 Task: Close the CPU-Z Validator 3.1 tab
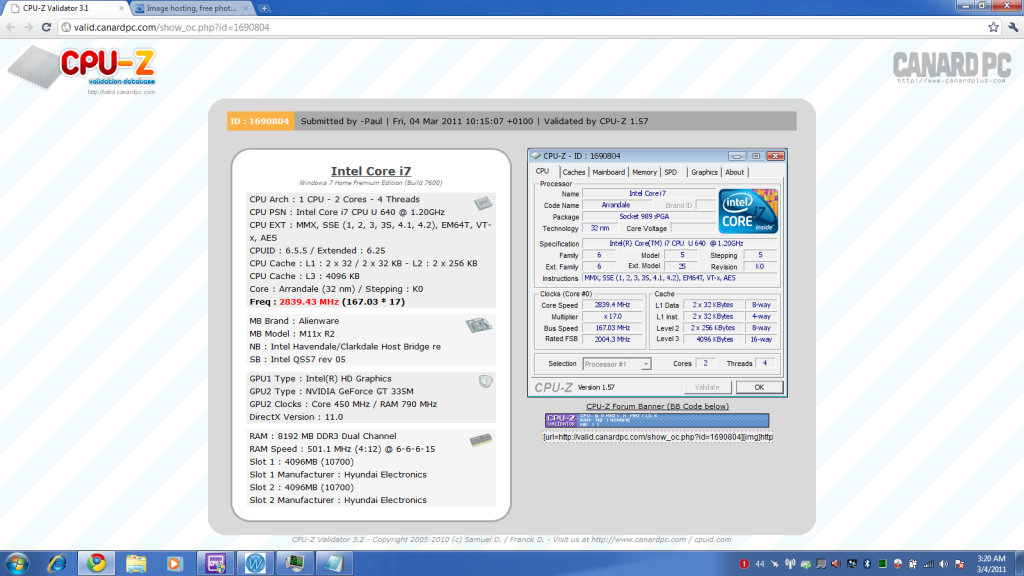click(x=121, y=8)
